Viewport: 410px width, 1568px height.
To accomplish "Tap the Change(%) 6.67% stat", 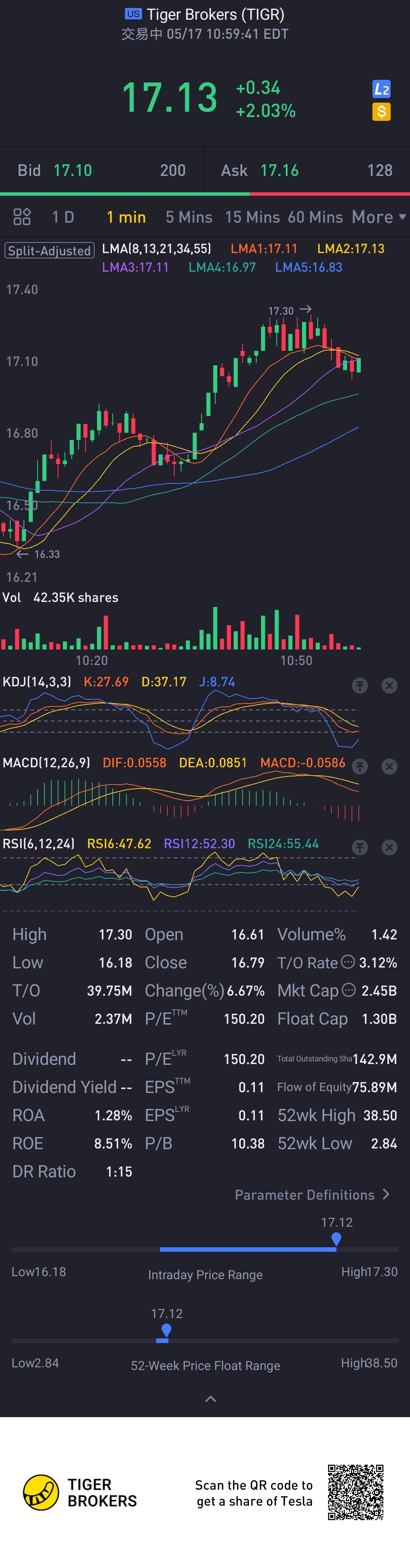I will 204,990.
